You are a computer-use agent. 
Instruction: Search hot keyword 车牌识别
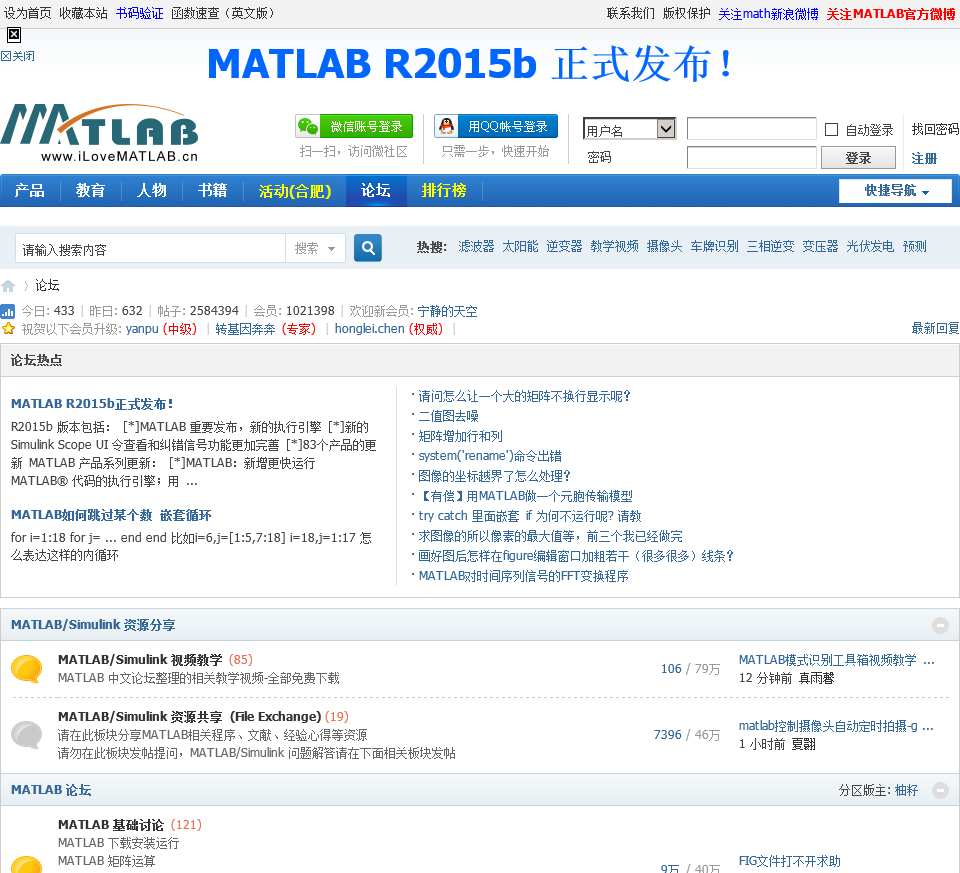[x=714, y=246]
